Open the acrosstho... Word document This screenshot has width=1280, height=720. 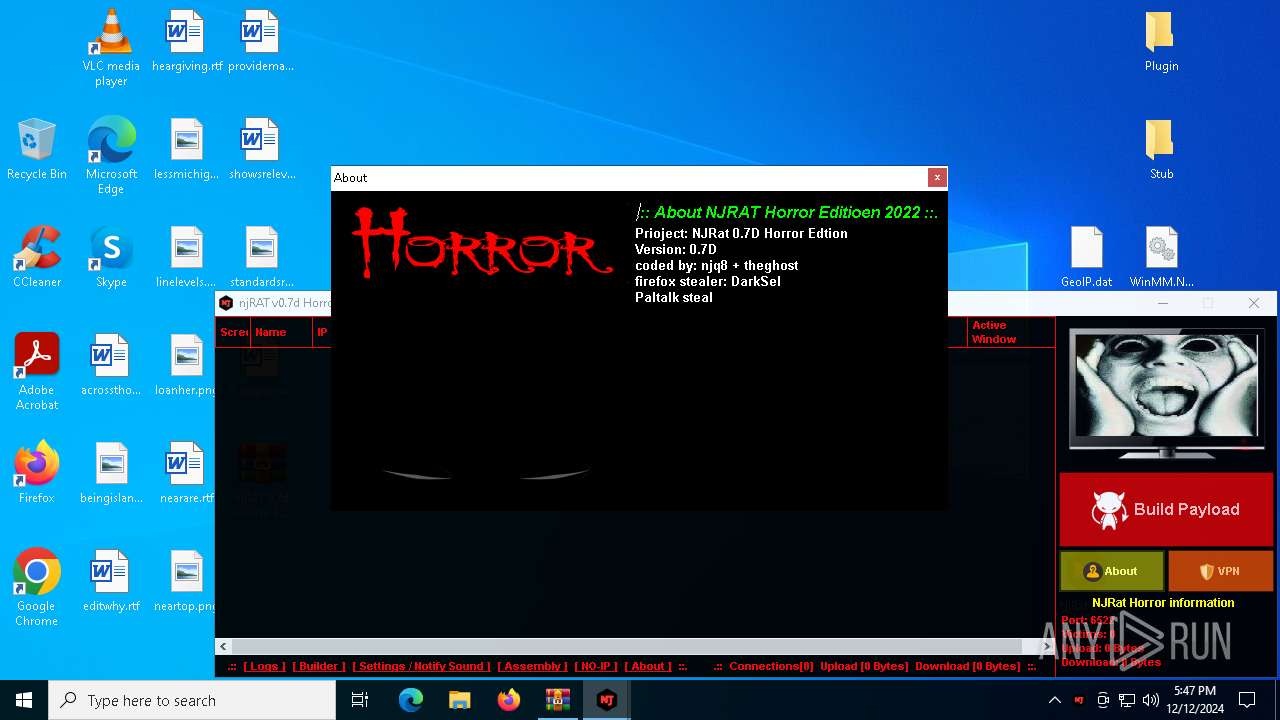[x=111, y=365]
